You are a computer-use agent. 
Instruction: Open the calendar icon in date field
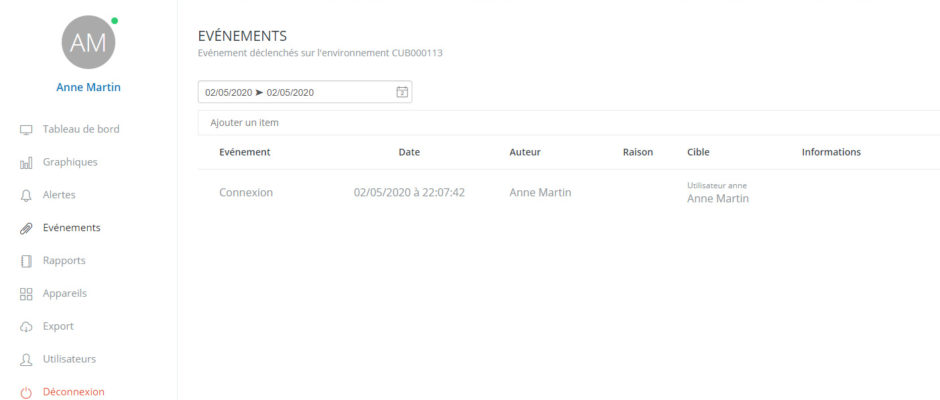[x=402, y=92]
